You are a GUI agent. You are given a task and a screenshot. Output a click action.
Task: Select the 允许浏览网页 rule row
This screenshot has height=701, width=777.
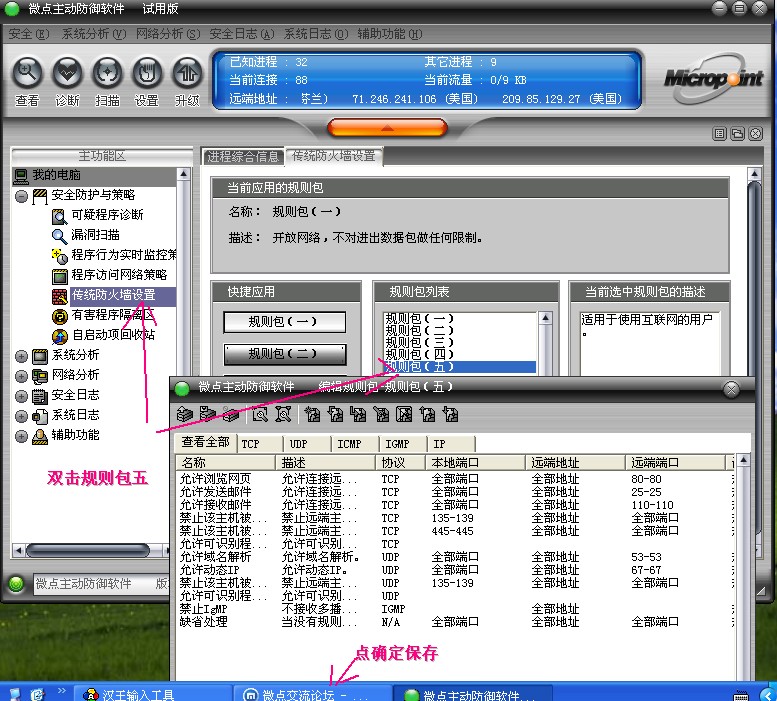(x=455, y=479)
